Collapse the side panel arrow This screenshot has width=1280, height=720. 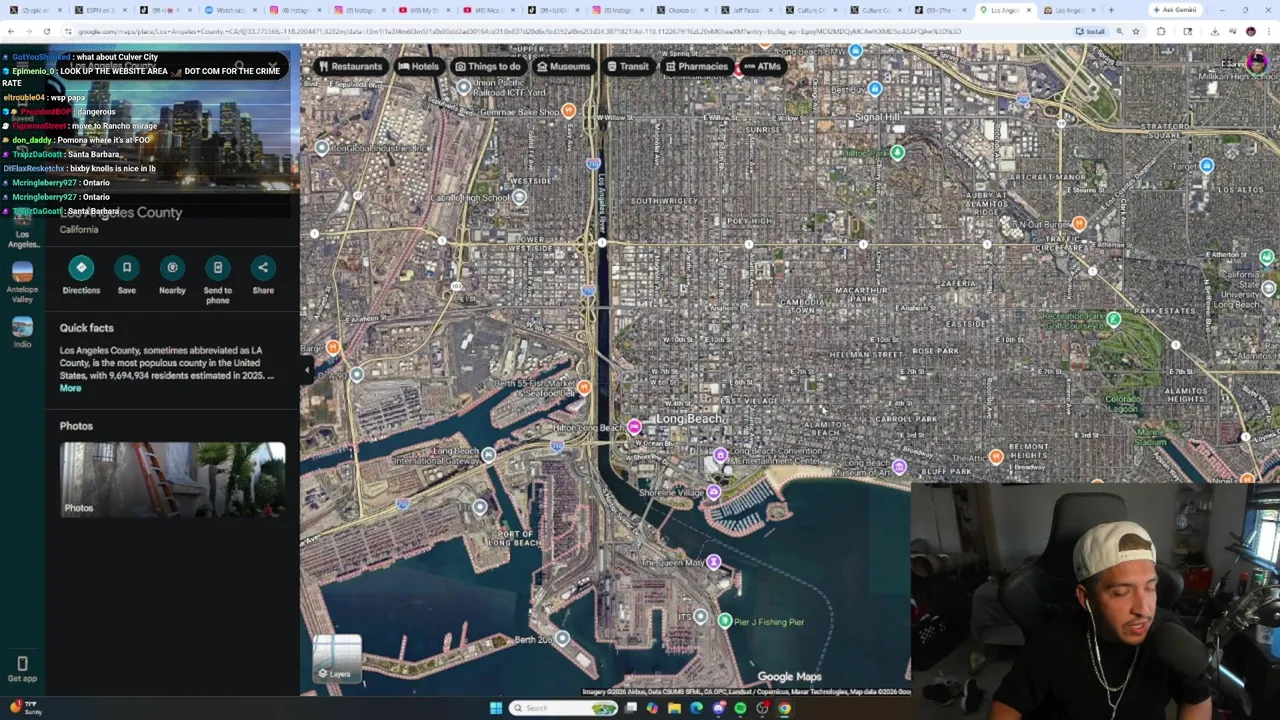[x=308, y=370]
